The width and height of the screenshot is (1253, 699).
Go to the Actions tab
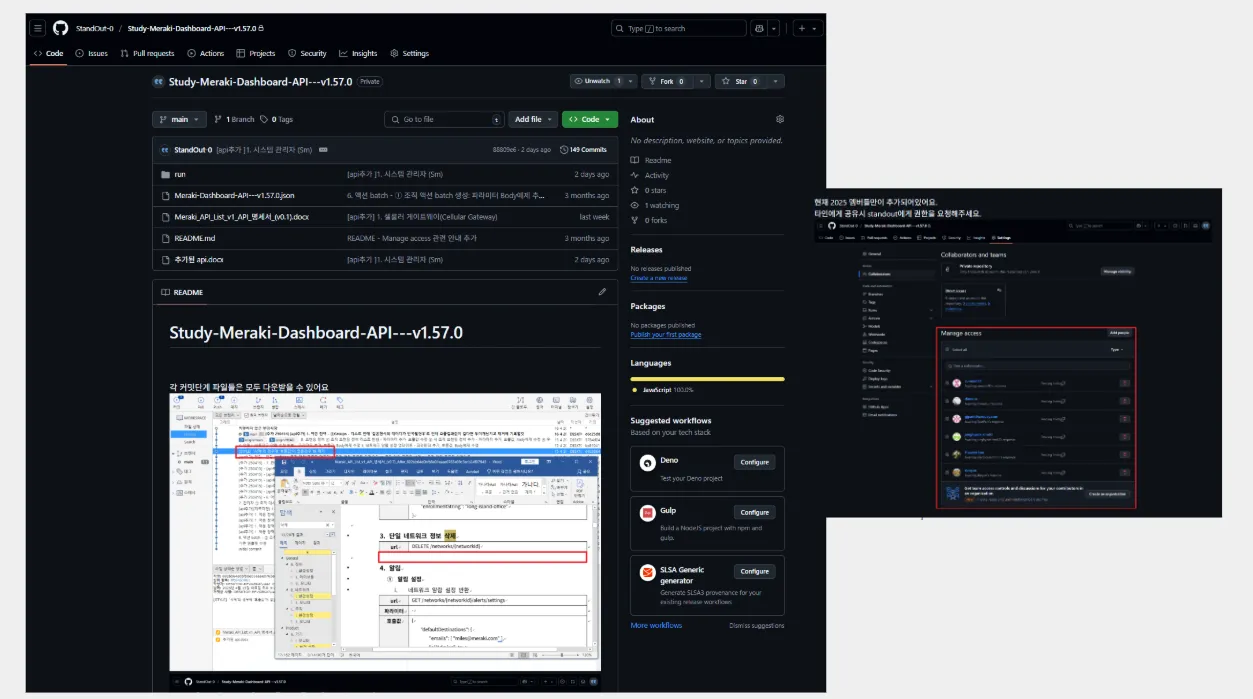(205, 53)
